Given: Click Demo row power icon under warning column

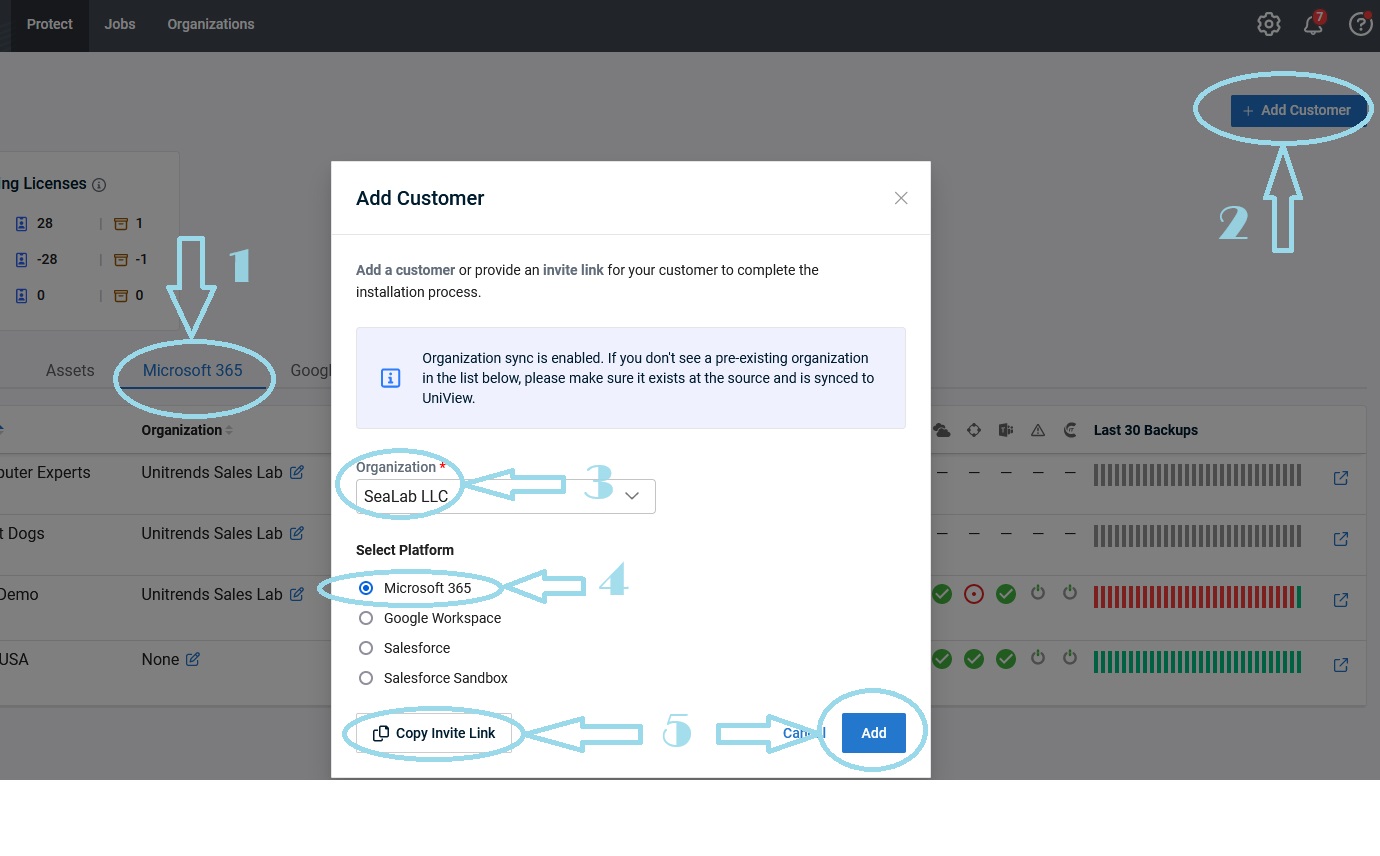Looking at the screenshot, I should coord(1038,593).
